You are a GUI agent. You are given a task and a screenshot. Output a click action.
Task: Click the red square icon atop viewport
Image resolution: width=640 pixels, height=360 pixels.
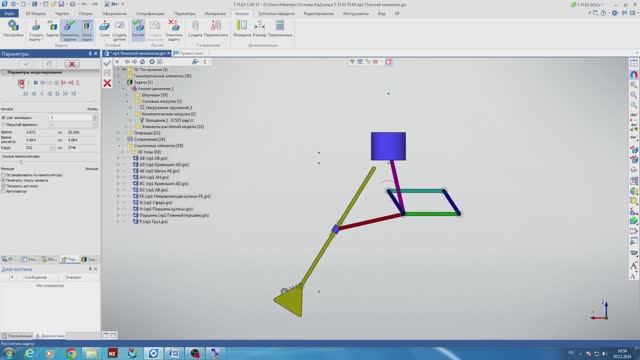coord(388,62)
